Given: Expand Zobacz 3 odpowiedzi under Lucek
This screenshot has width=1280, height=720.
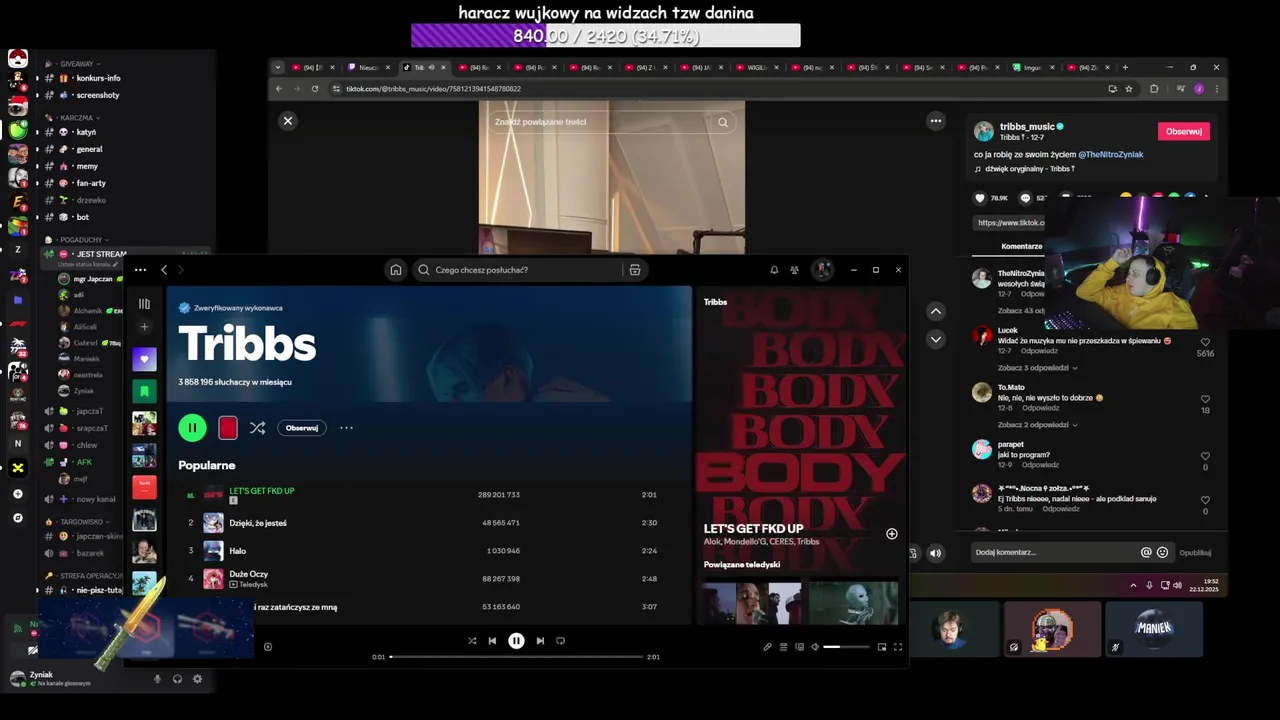Looking at the screenshot, I should 1036,368.
